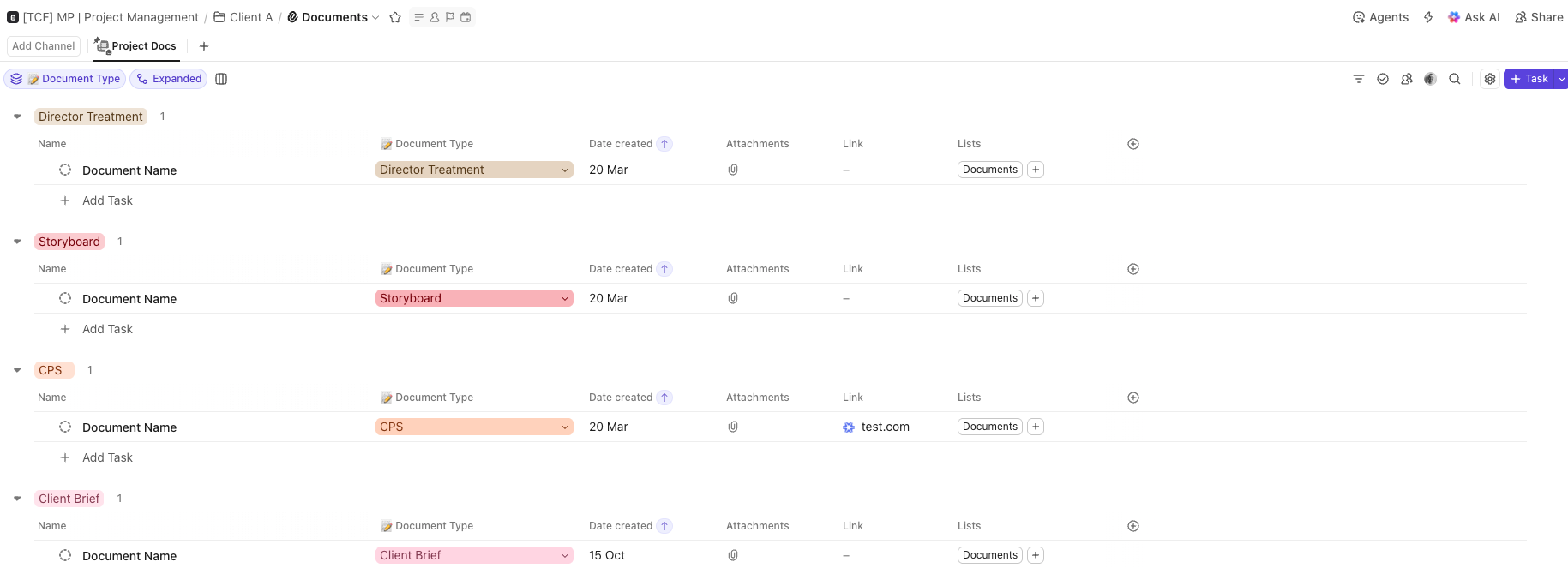Click the search magnifier icon
1568x568 pixels.
[x=1455, y=79]
